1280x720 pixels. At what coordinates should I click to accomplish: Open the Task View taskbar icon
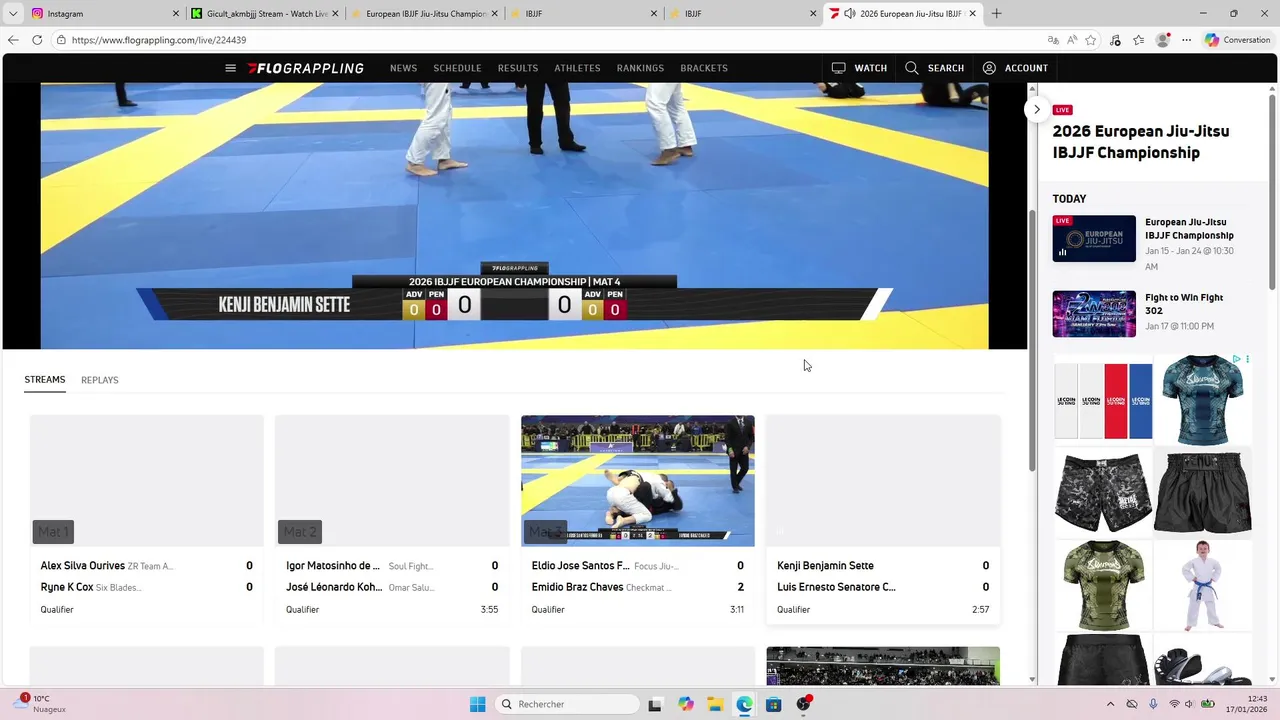655,704
